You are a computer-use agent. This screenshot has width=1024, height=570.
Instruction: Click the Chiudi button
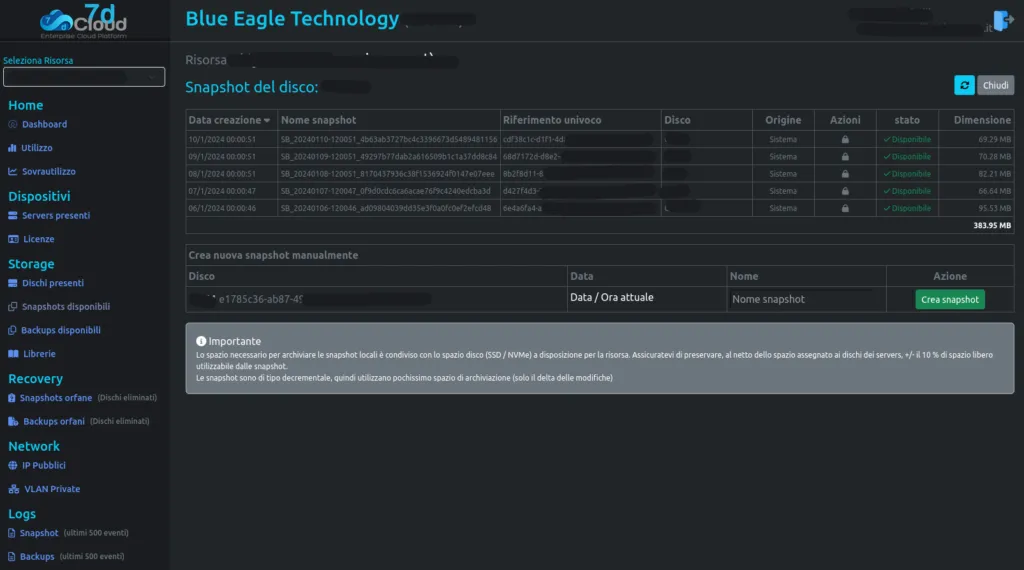pyautogui.click(x=995, y=86)
